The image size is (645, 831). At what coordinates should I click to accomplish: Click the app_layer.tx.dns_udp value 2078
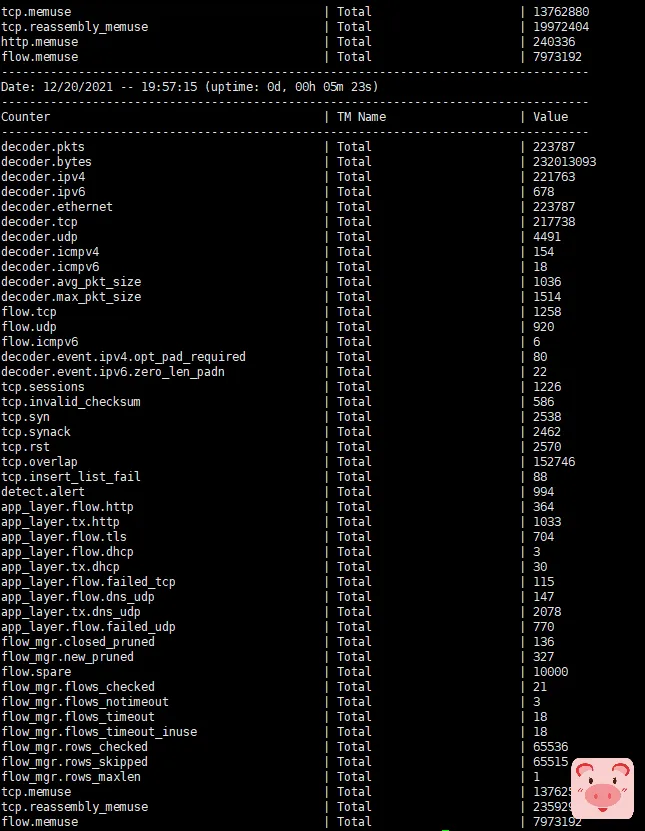546,612
